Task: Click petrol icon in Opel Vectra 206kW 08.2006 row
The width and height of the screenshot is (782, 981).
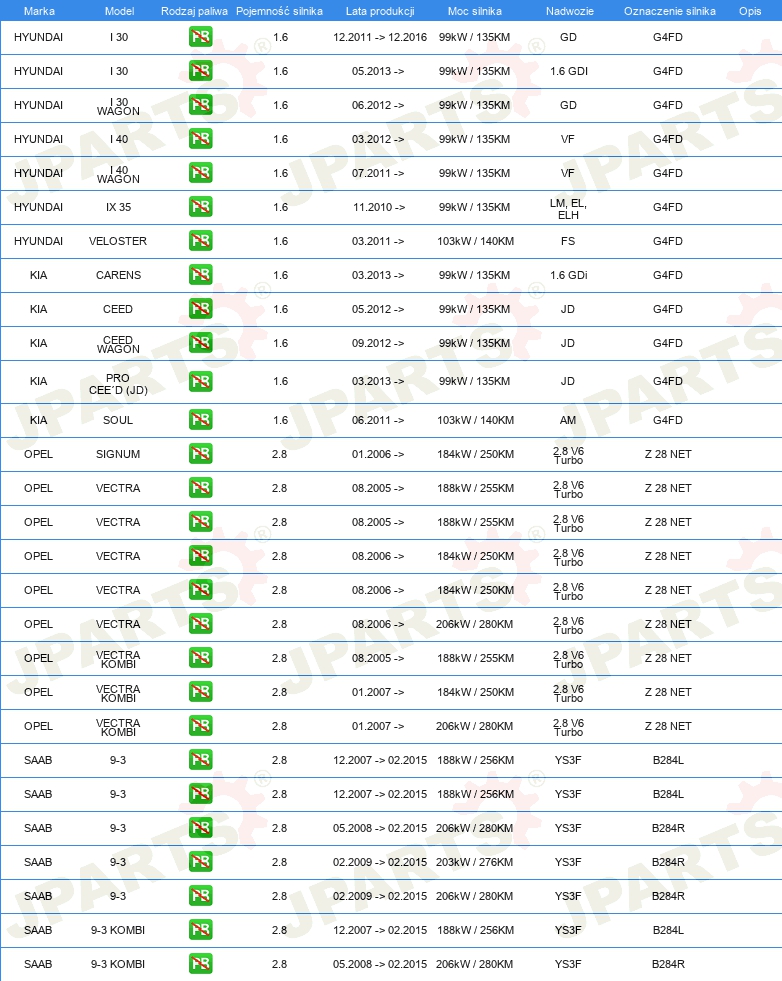Action: pos(201,624)
